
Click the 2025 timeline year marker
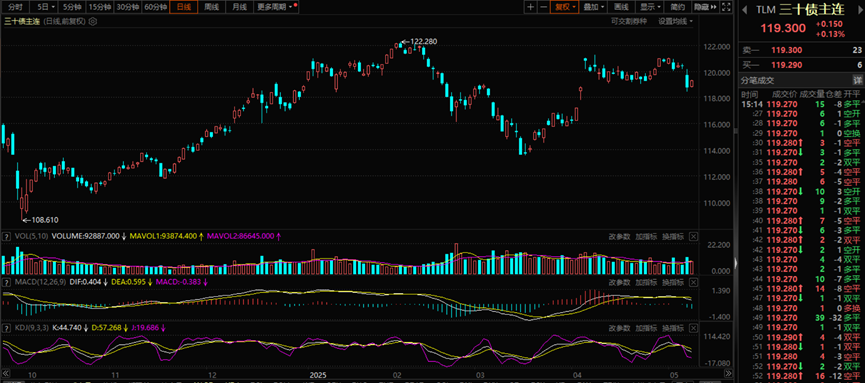click(x=318, y=375)
